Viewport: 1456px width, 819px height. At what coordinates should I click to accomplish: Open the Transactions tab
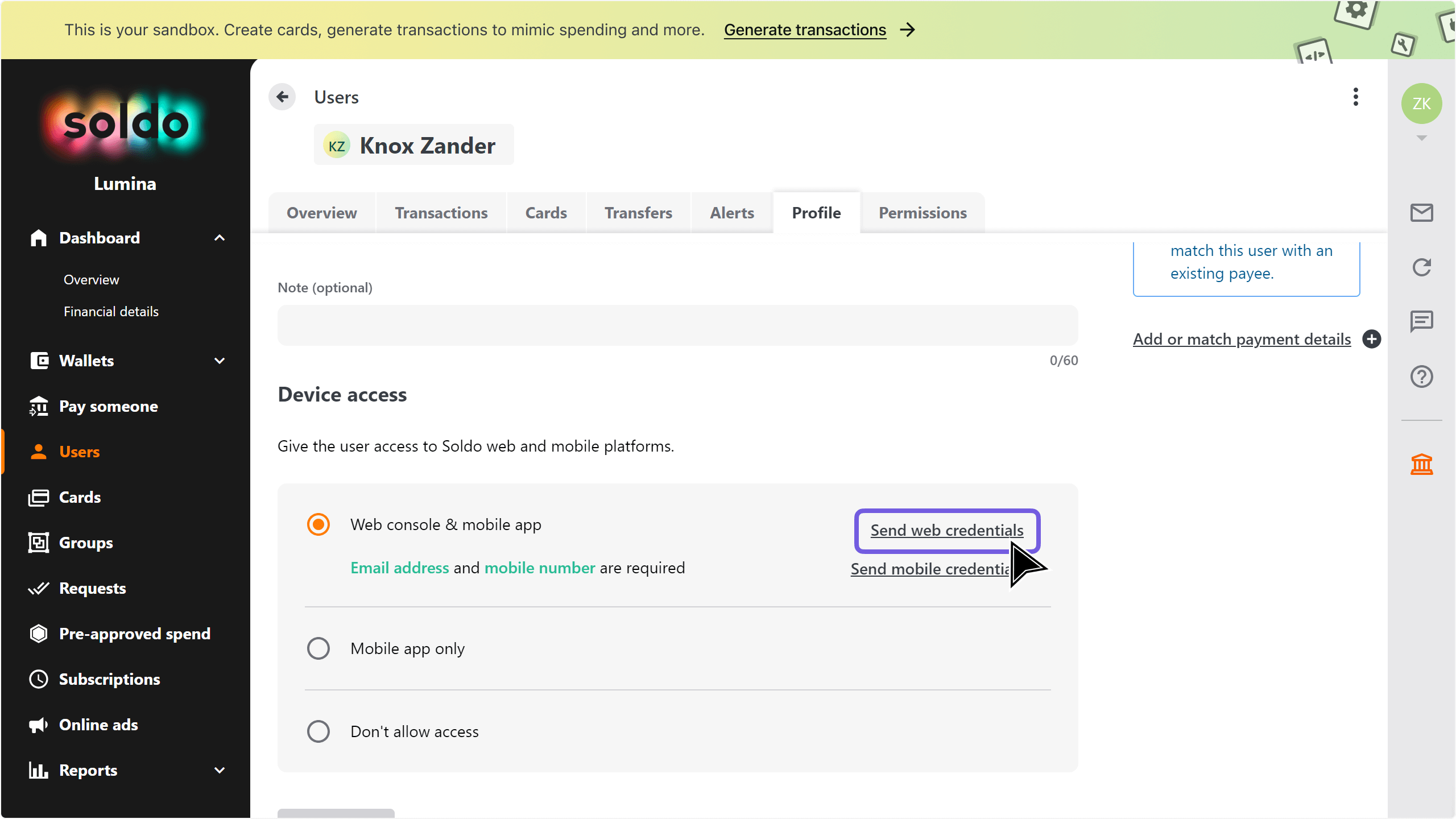click(441, 213)
